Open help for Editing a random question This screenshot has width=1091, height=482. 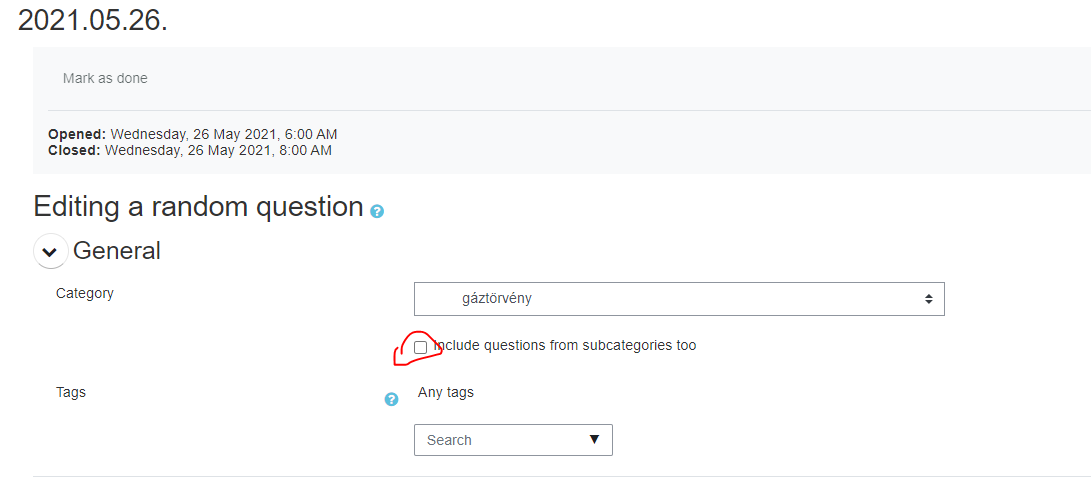(377, 211)
